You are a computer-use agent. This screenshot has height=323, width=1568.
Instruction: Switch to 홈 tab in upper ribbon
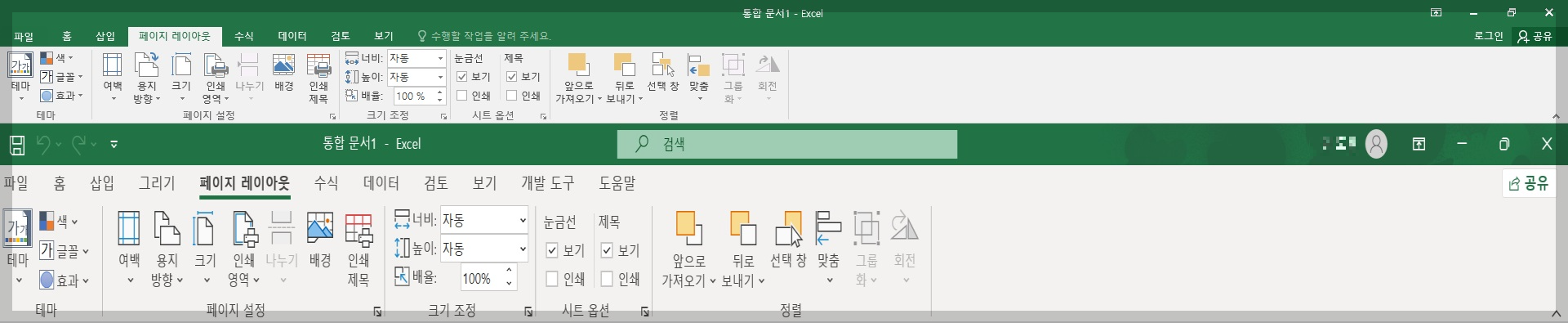click(x=67, y=36)
